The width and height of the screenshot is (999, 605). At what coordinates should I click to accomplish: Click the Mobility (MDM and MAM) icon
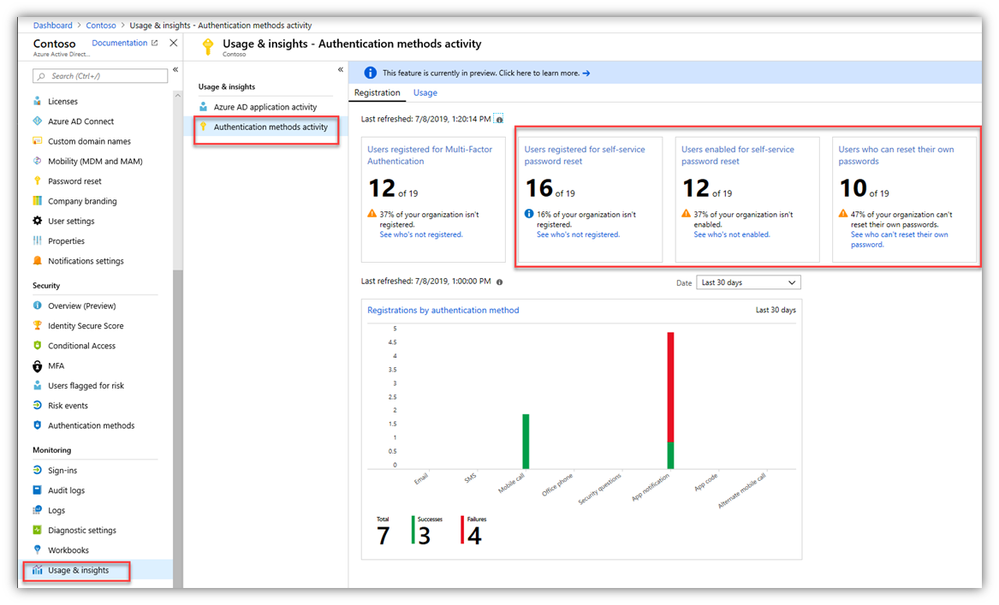pyautogui.click(x=37, y=160)
